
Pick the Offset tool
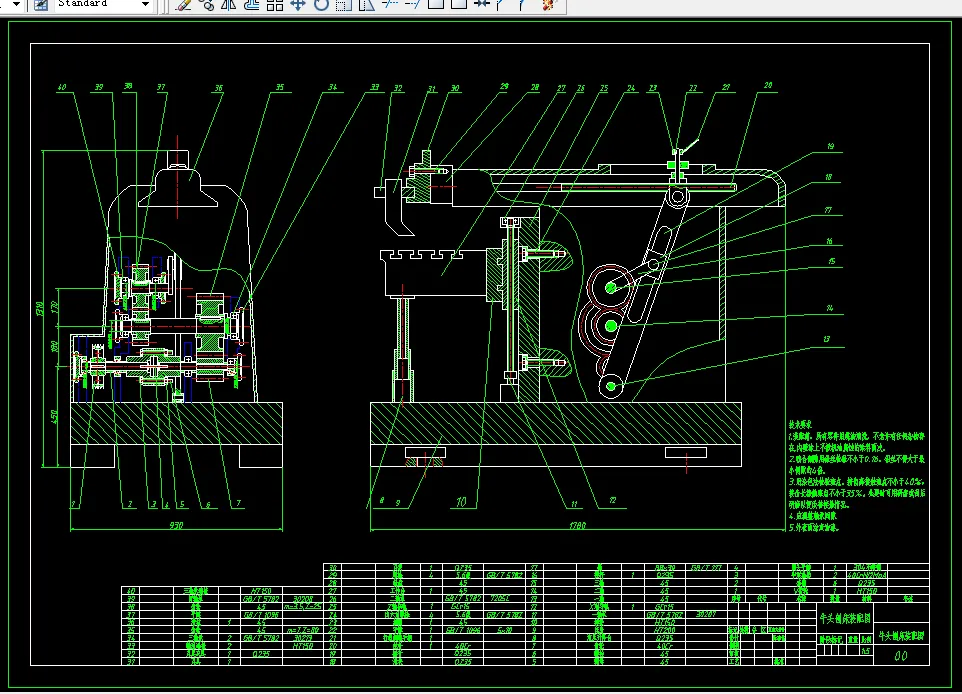pyautogui.click(x=252, y=5)
